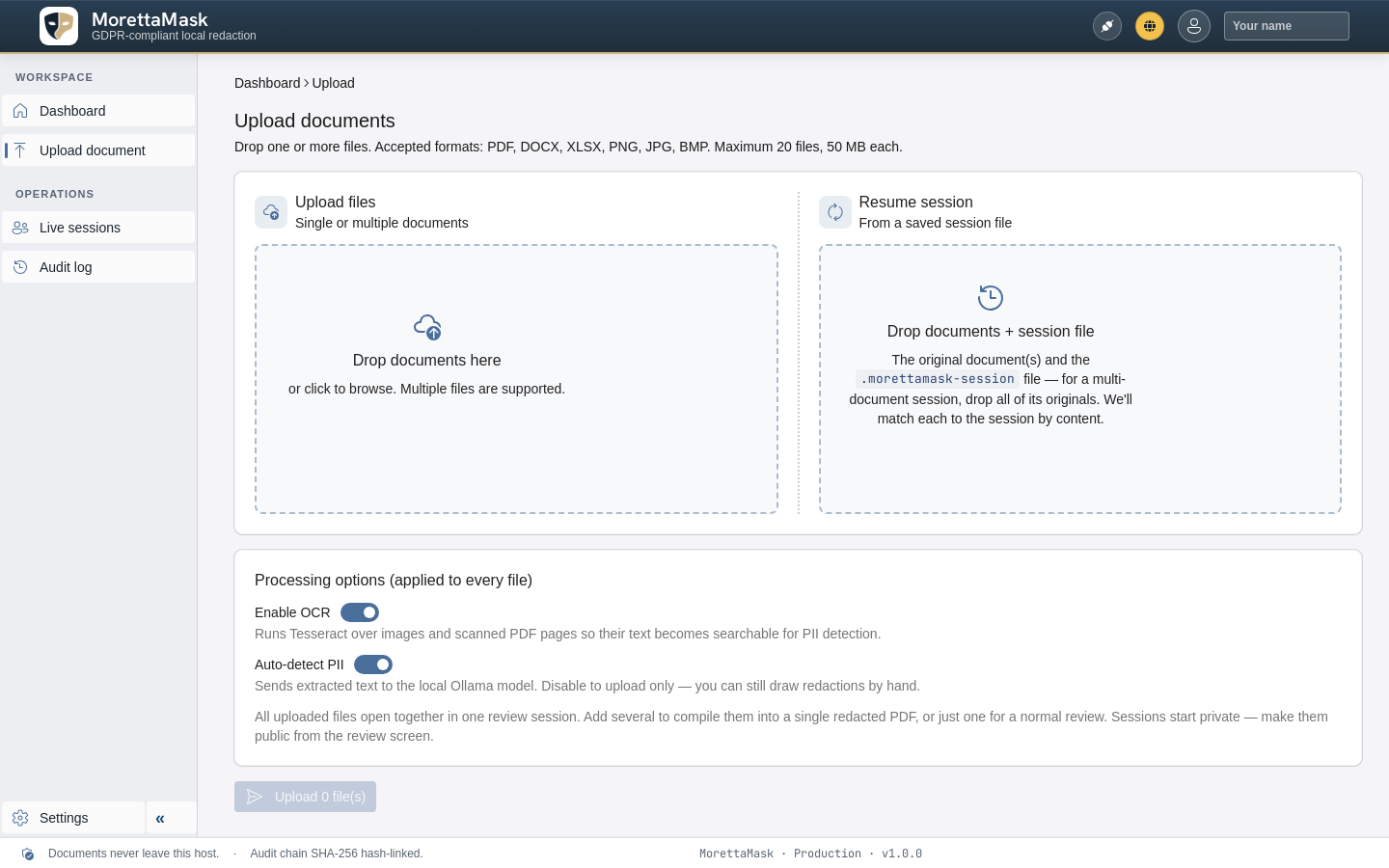Click the cloud upload icon in drop zone
Screen dimensions: 1389x868
click(427, 327)
